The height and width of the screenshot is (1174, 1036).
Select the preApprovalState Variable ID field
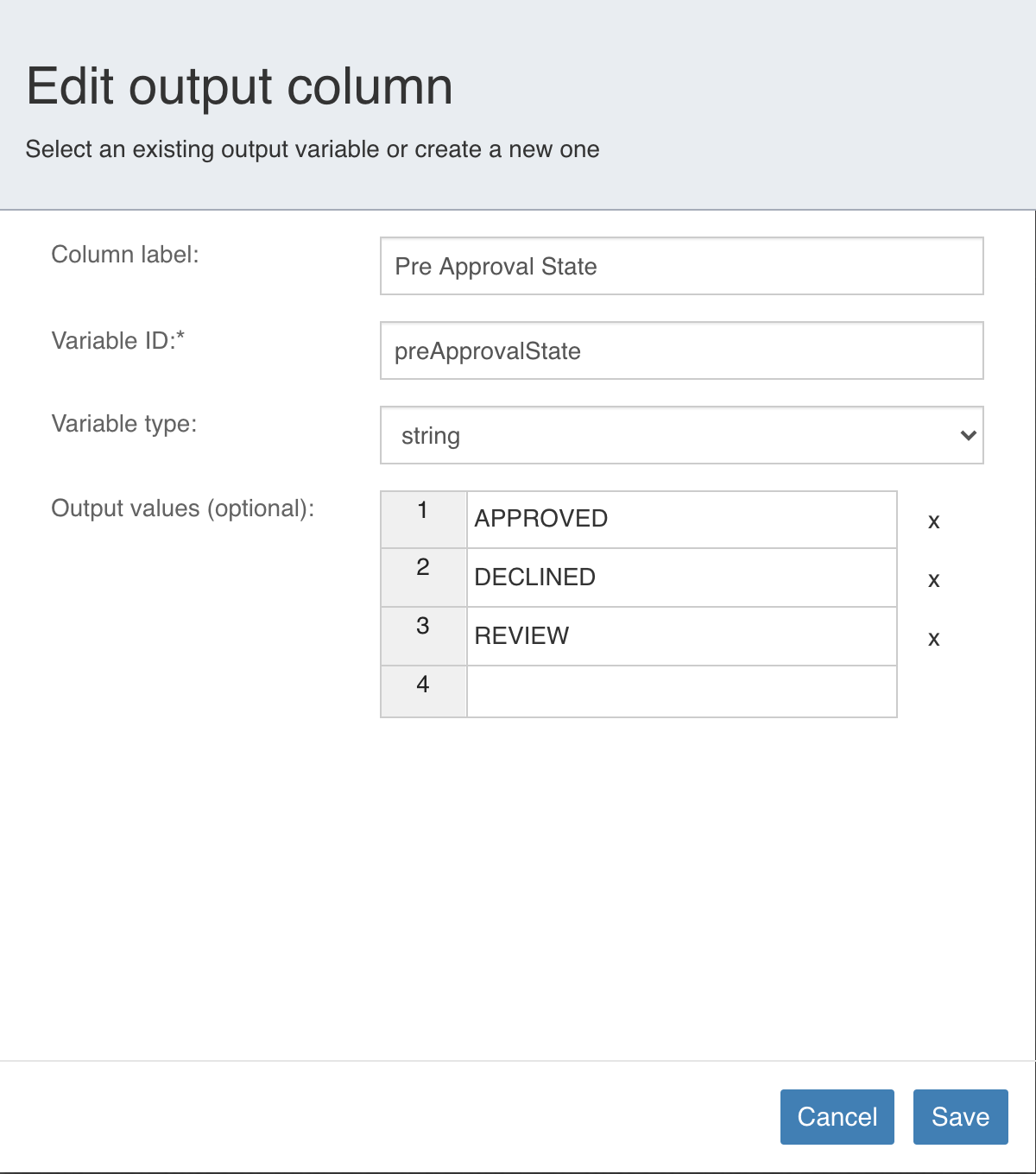(681, 350)
